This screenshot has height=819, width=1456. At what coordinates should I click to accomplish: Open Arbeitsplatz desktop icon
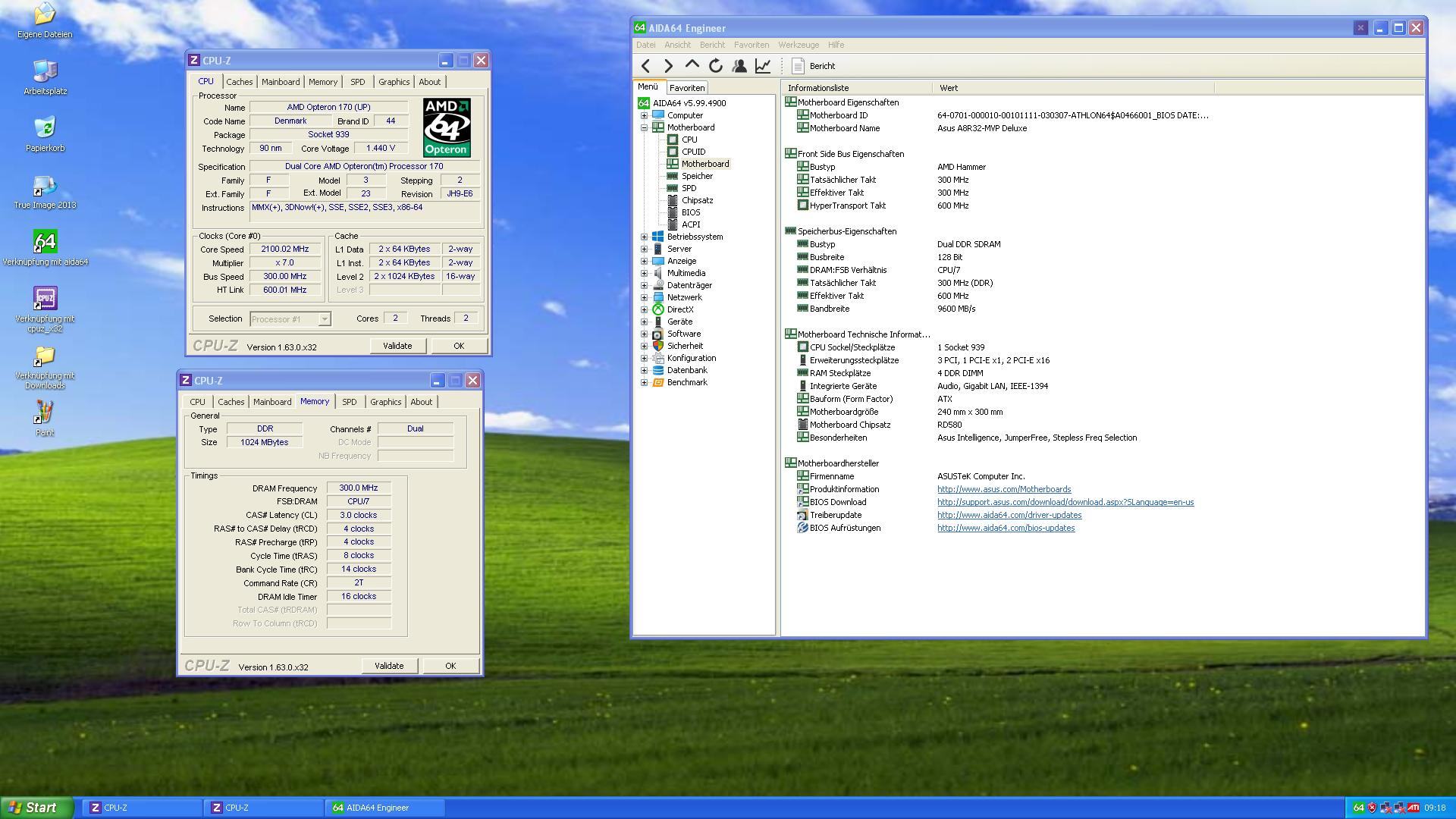[x=45, y=77]
